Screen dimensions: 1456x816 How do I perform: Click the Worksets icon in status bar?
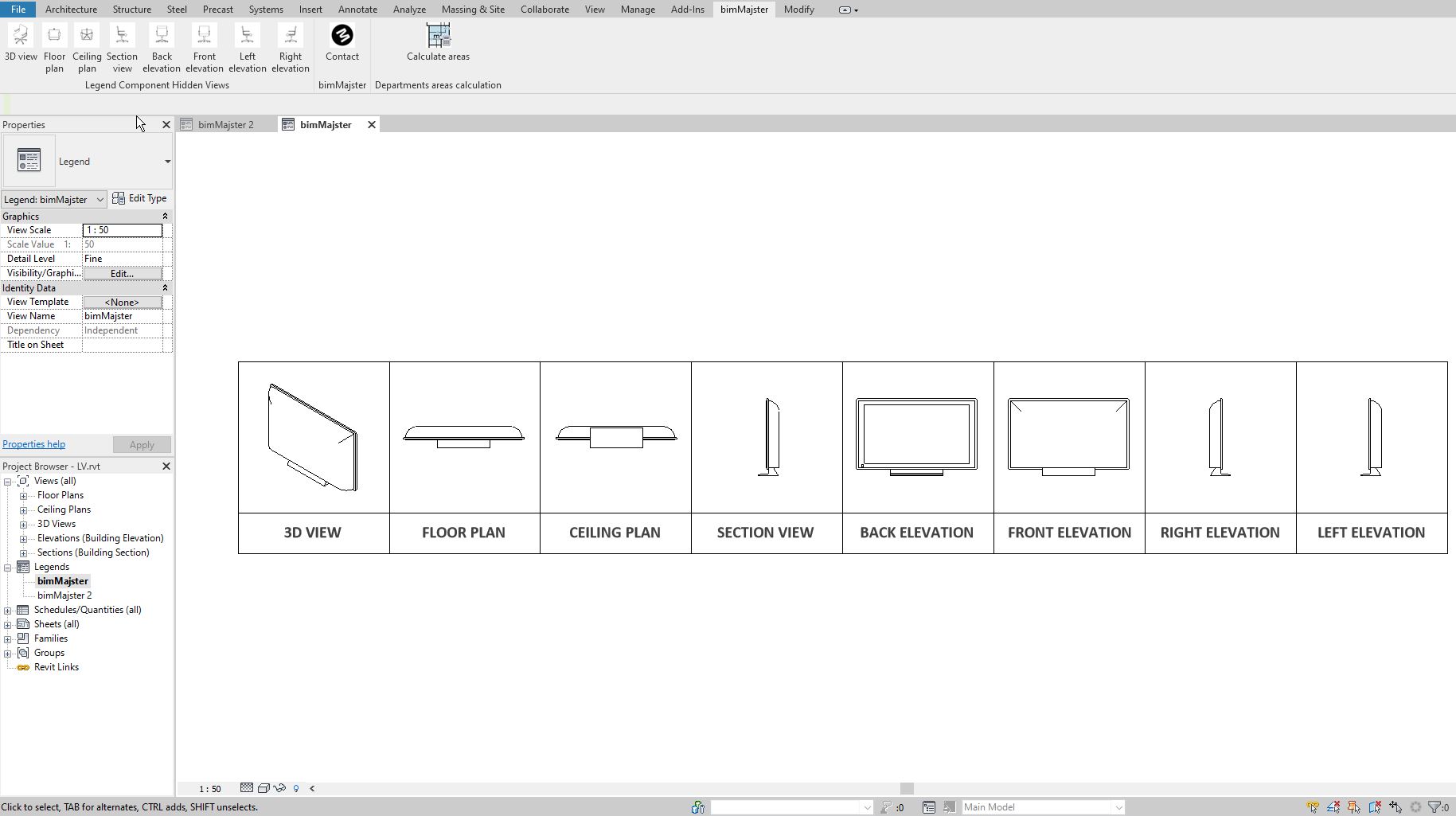pos(698,807)
